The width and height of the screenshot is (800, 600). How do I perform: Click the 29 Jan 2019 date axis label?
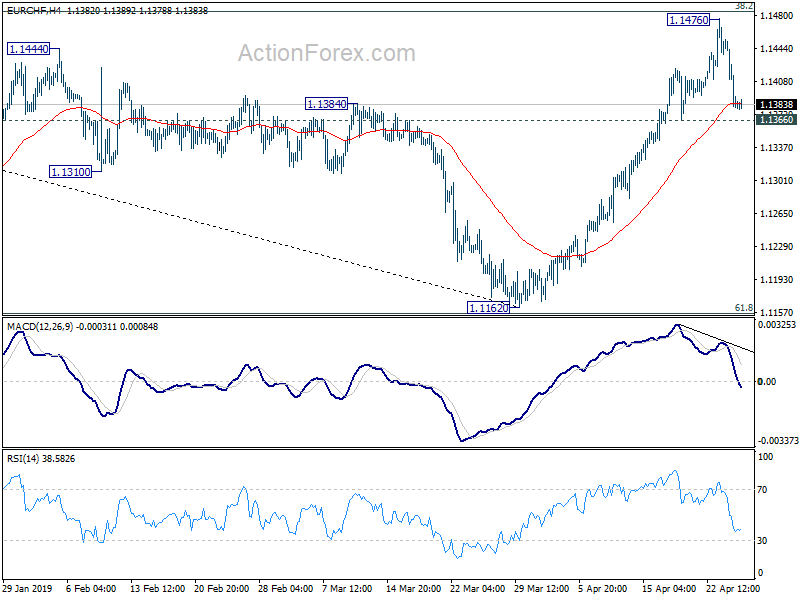coord(27,588)
